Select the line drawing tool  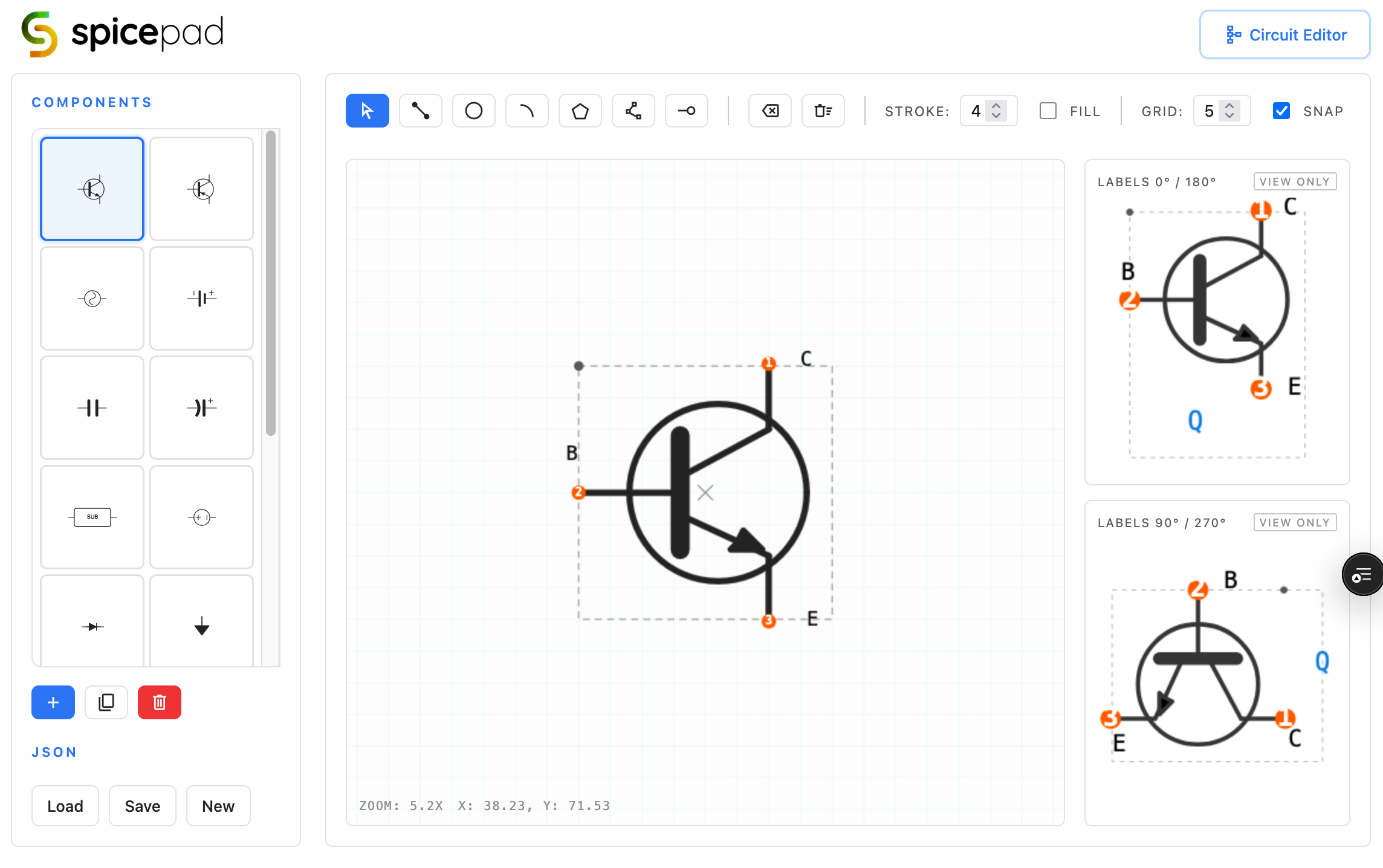[x=420, y=111]
